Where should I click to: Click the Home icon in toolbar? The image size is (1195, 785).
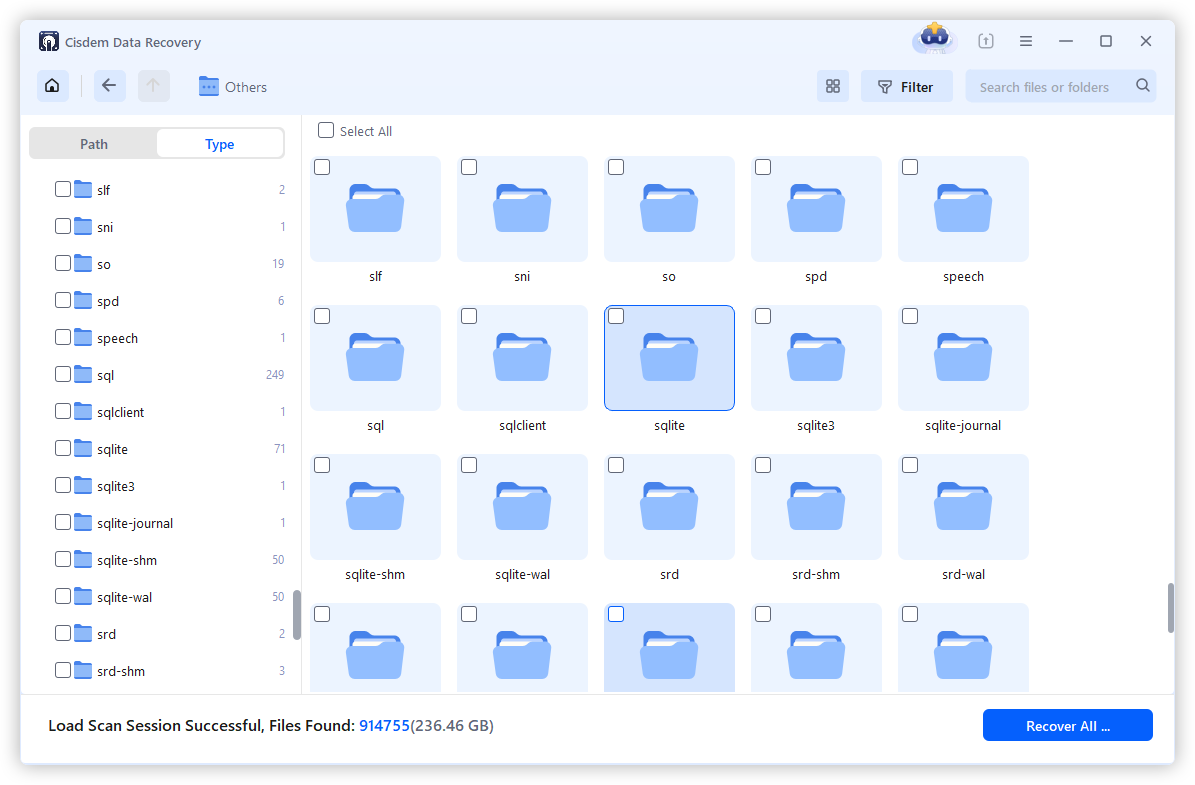tap(52, 86)
